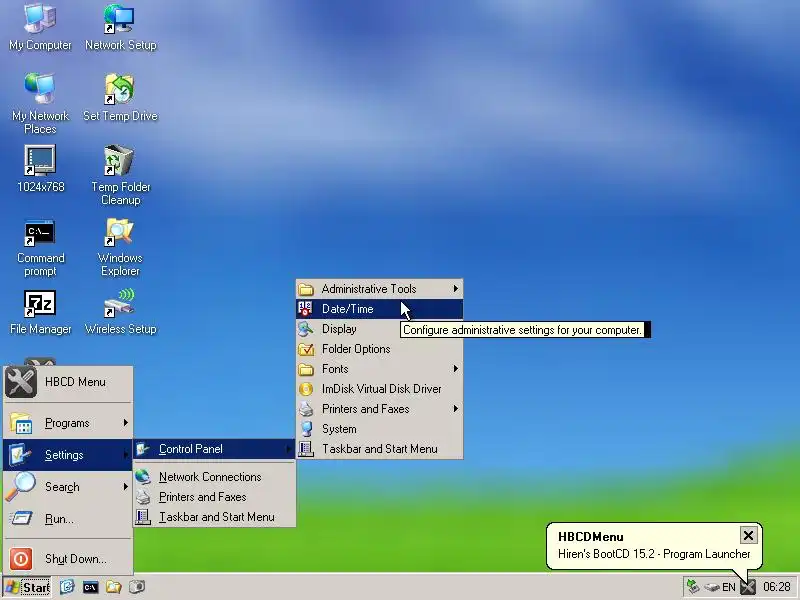Image resolution: width=800 pixels, height=600 pixels.
Task: Click the HBCD Menu wrench icon
Action: click(x=21, y=382)
